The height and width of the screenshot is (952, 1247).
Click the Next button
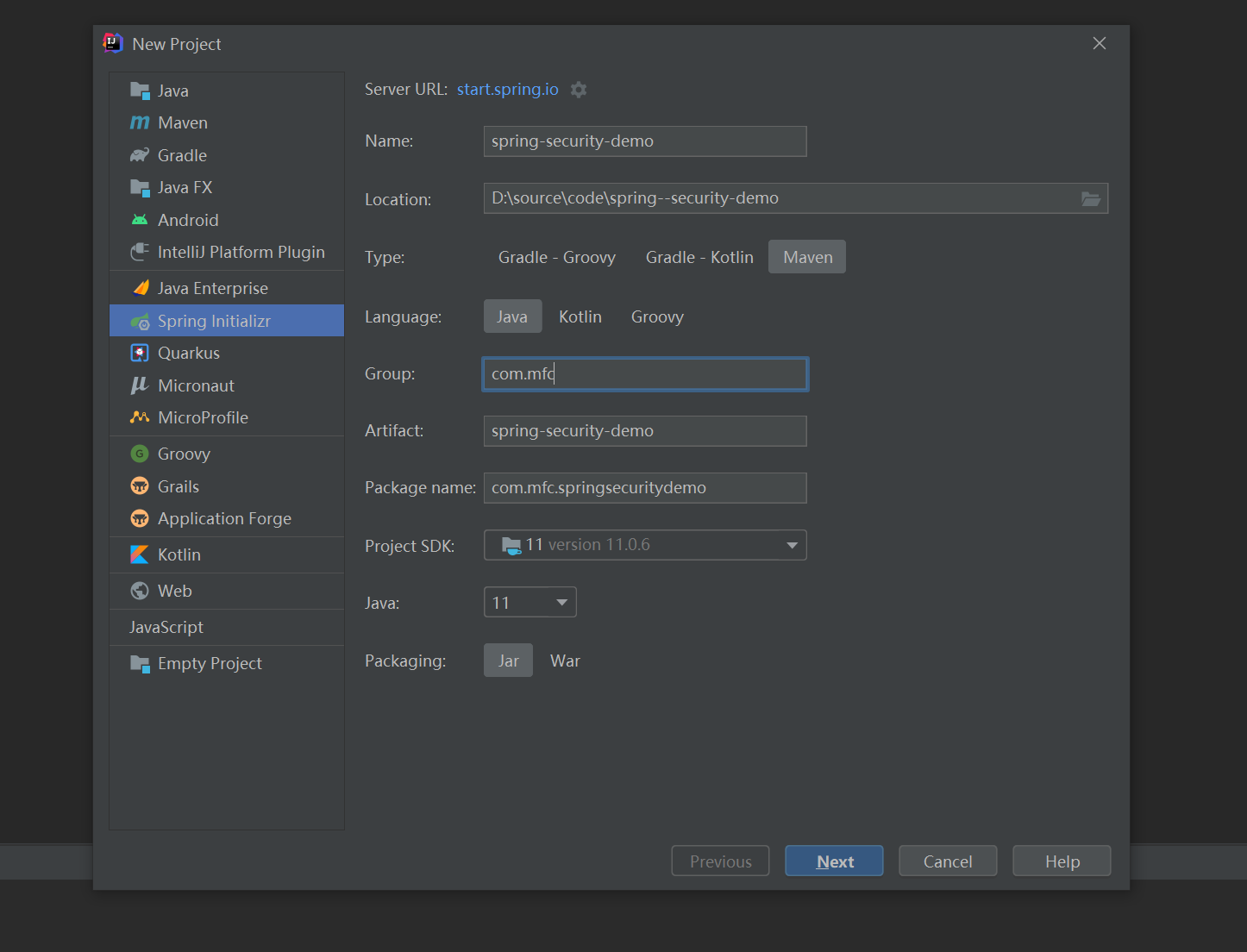tap(834, 861)
